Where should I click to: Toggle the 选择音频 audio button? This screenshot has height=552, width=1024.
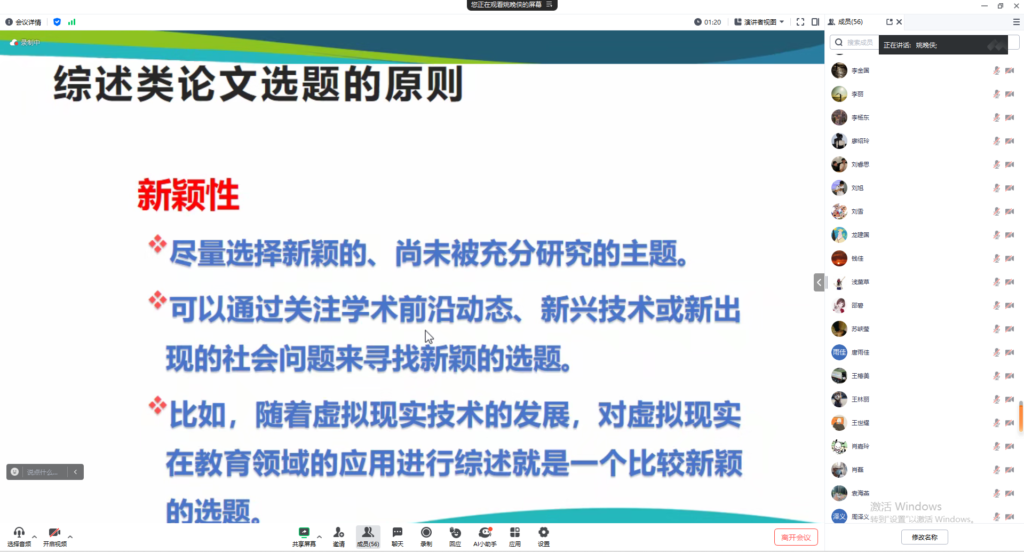[18, 536]
